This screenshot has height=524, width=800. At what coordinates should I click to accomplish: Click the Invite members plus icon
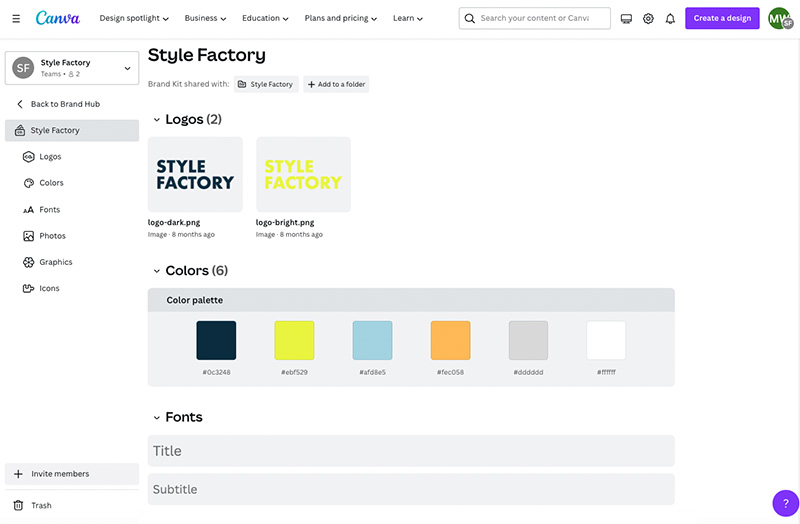18,474
